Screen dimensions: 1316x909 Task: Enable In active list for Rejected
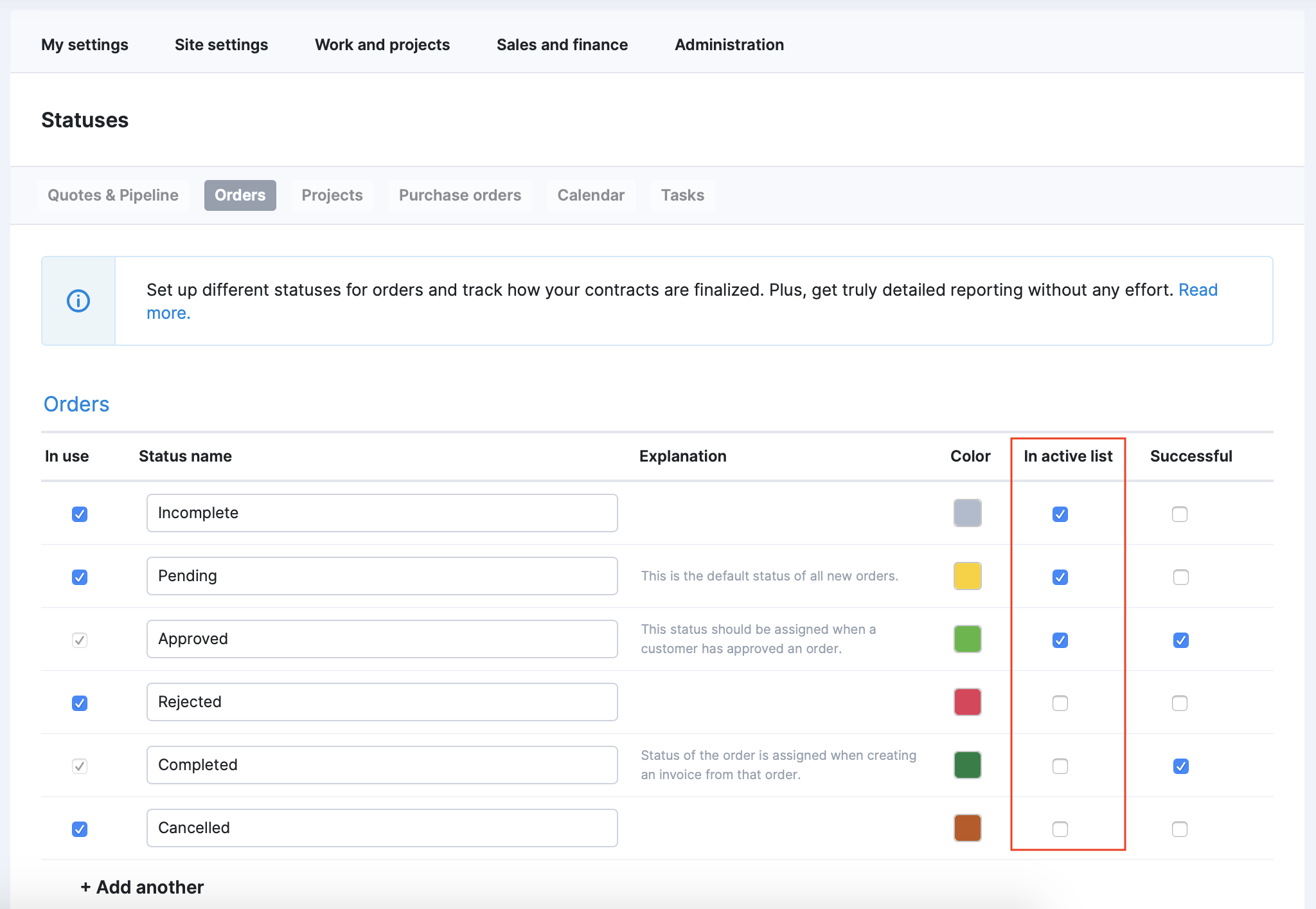(x=1060, y=703)
